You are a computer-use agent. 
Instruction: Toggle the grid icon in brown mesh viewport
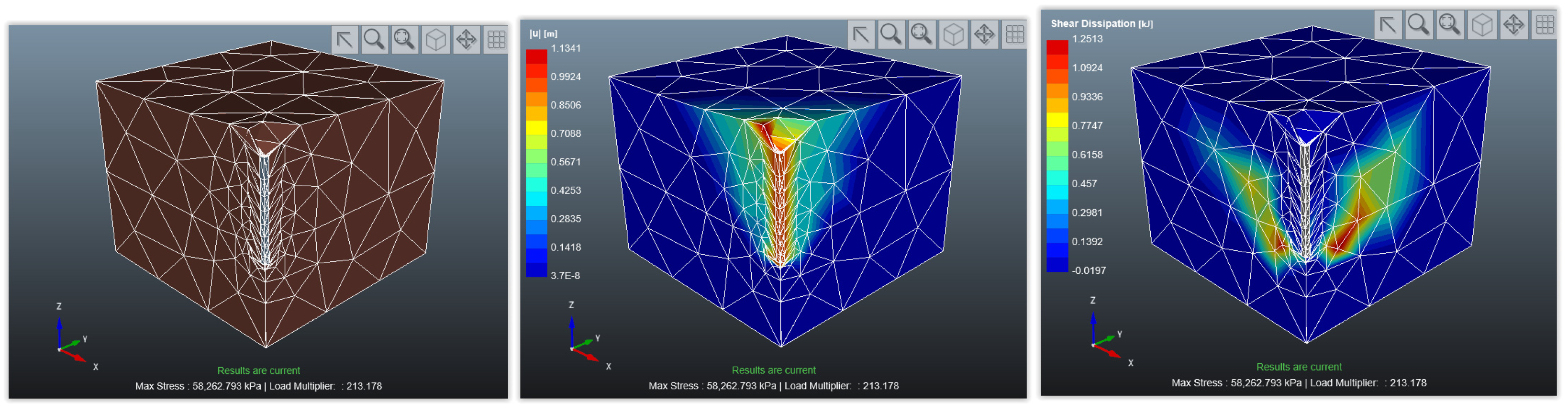tap(496, 40)
